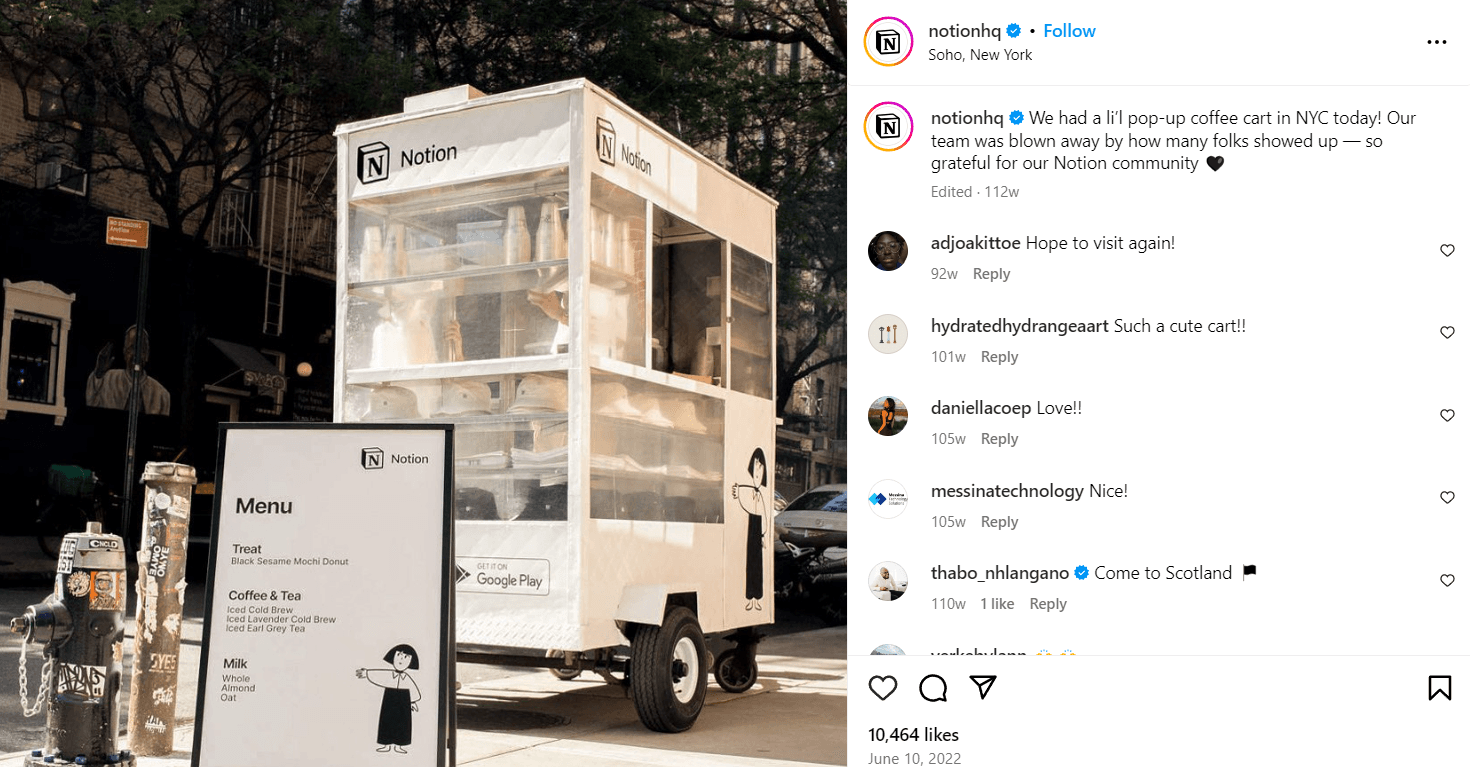
Task: Open the three-dot more options menu
Action: pyautogui.click(x=1437, y=42)
